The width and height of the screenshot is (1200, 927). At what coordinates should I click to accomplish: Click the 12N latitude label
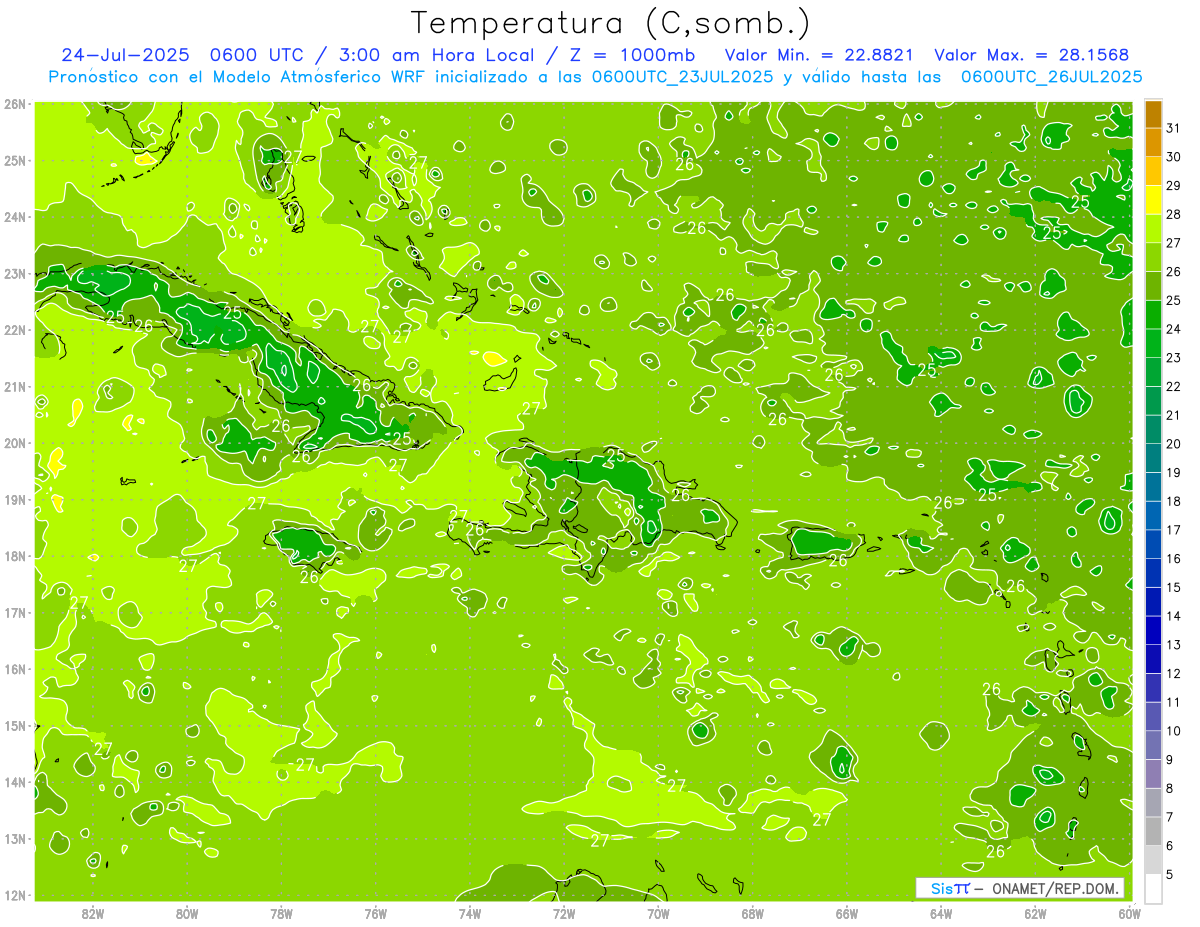coord(15,895)
